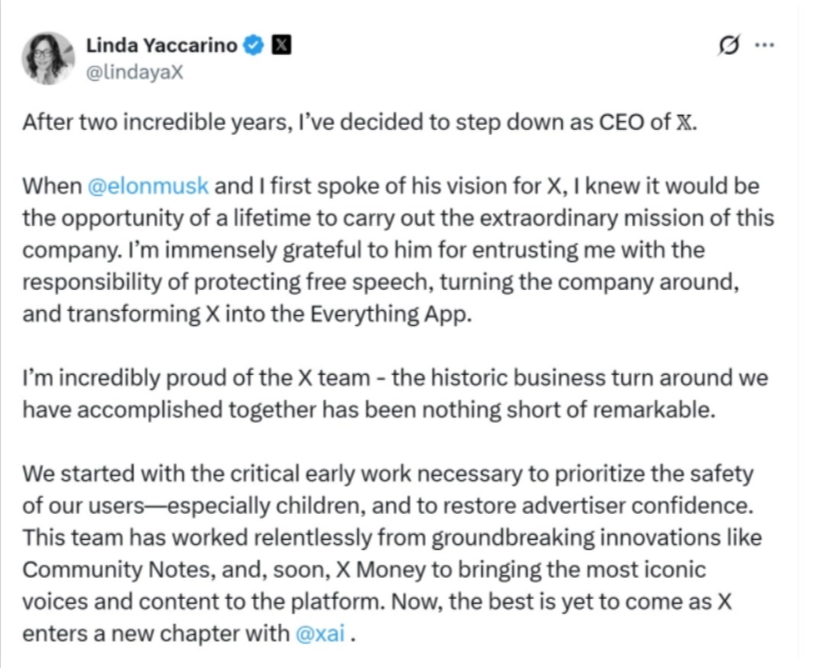Click the blue verified checkmark badge

tap(254, 45)
